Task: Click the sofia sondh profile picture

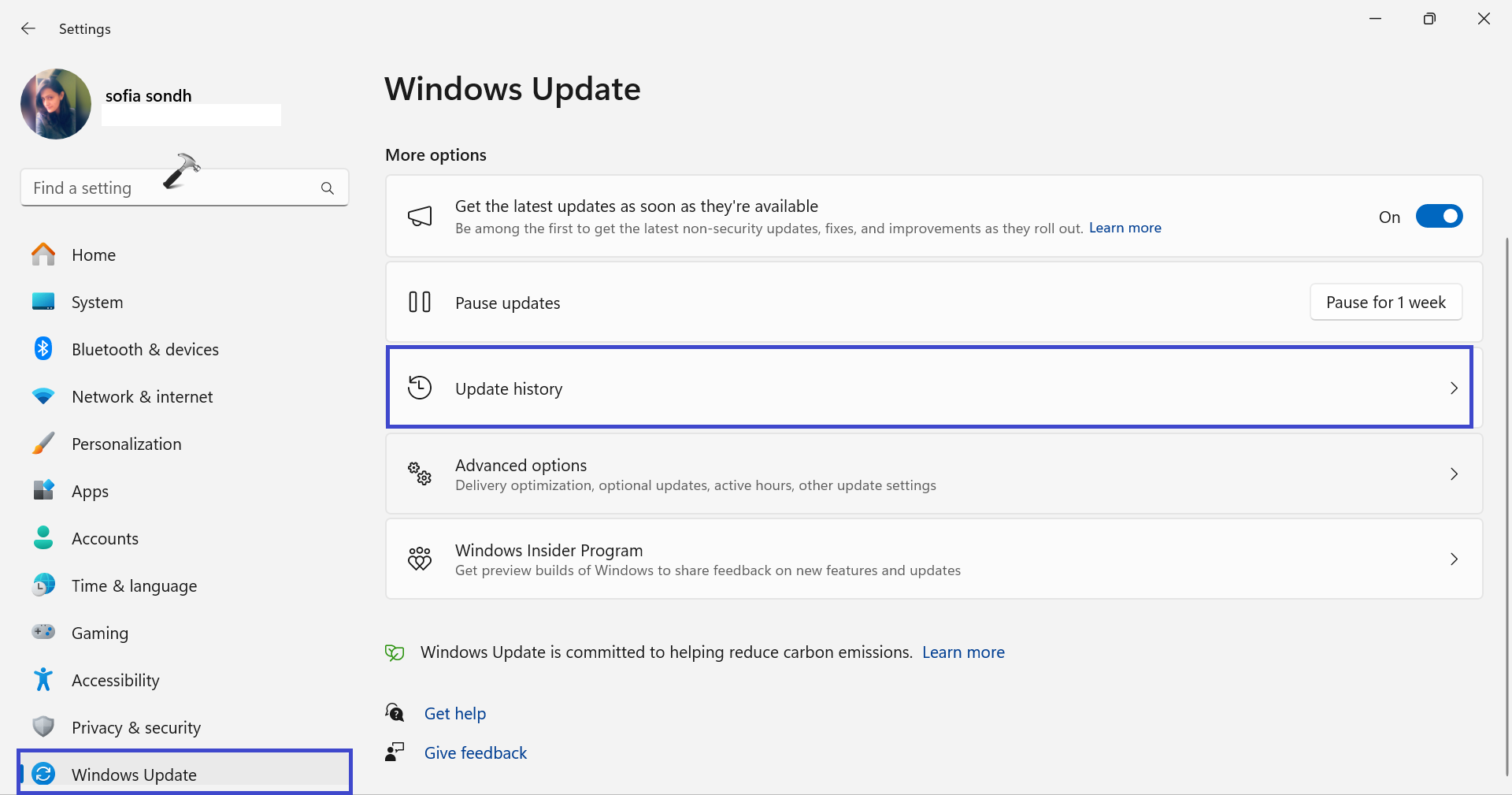Action: (x=56, y=104)
